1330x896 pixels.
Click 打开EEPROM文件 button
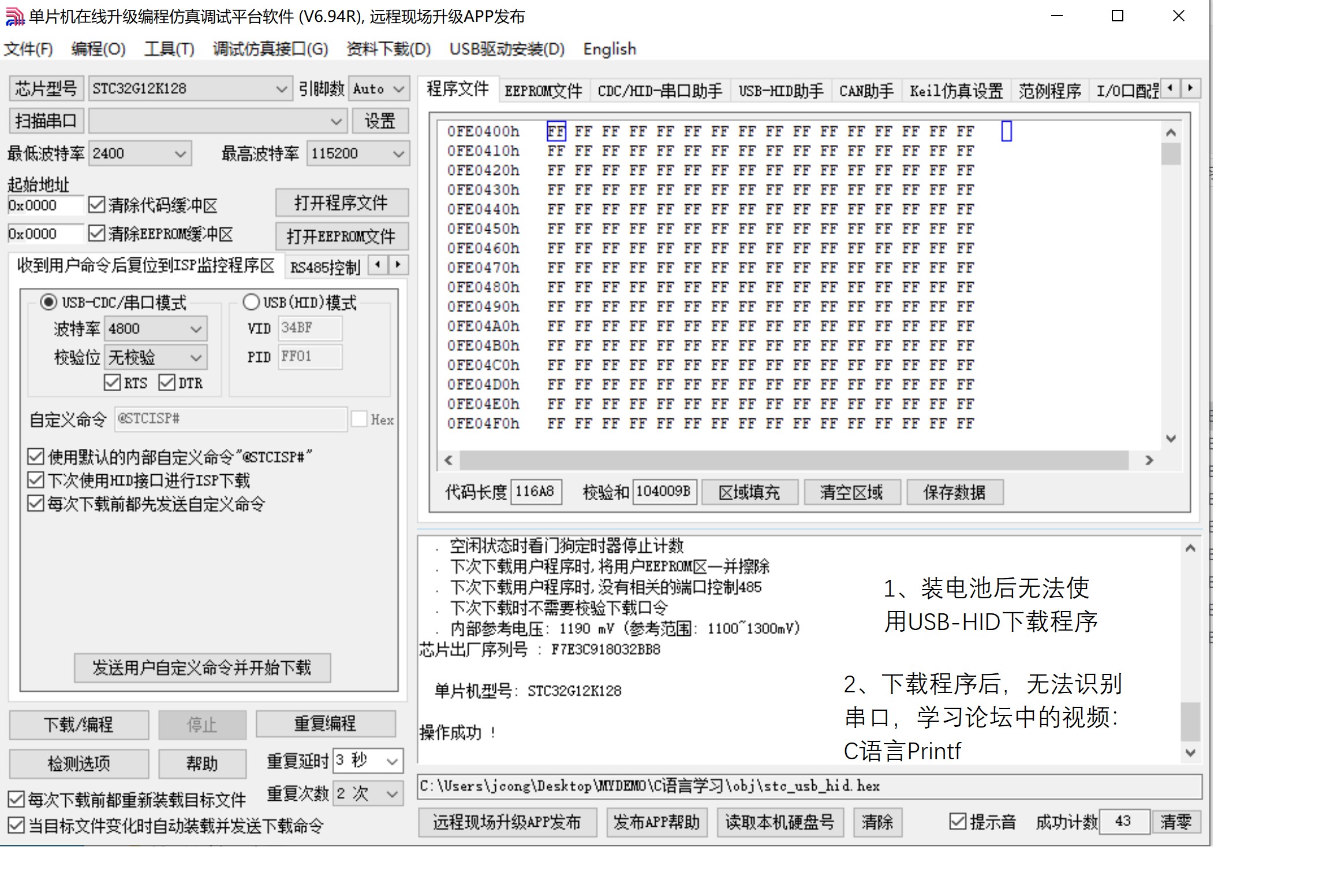(x=342, y=236)
